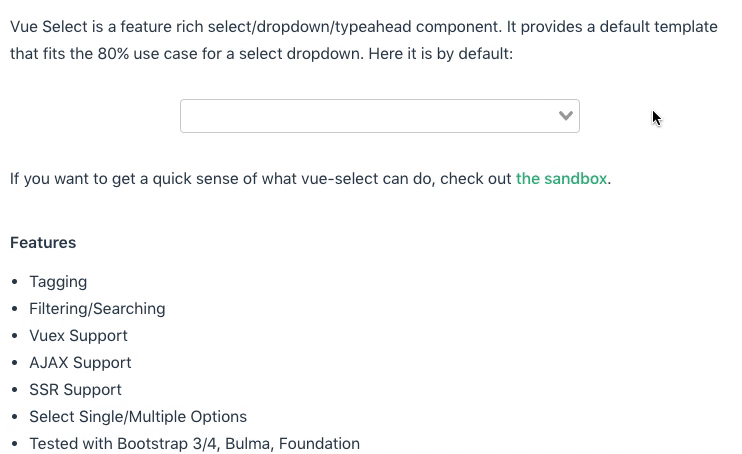
Task: Select the Filtering/Searching feature text
Action: 97,309
